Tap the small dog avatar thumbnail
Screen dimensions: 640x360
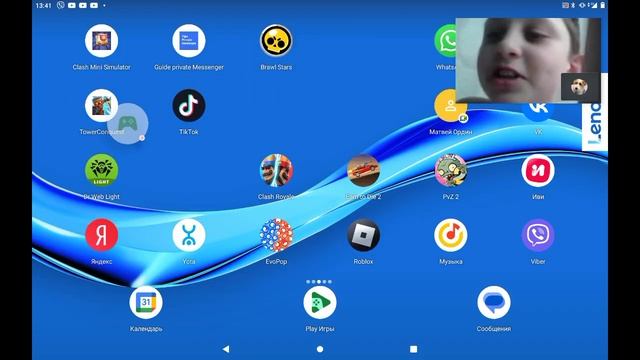point(579,87)
